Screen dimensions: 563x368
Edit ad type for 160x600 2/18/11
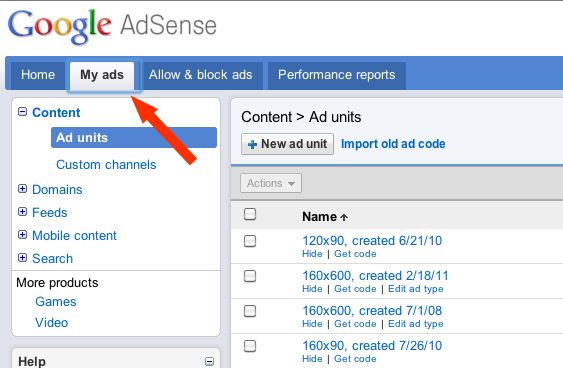click(416, 289)
